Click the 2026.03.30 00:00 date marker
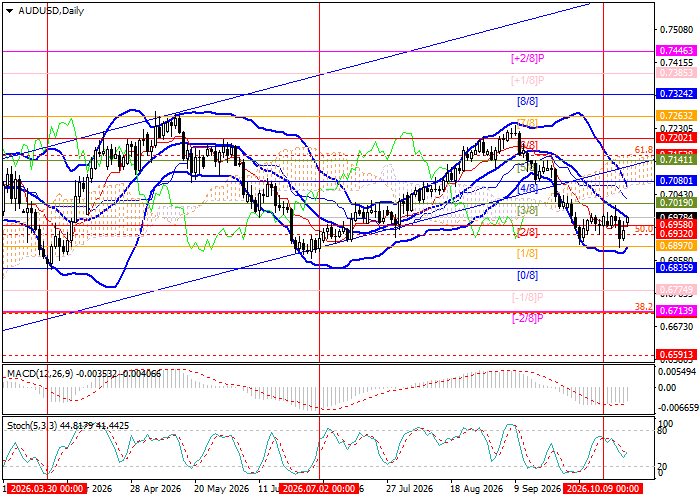This screenshot has width=700, height=500. [x=47, y=488]
